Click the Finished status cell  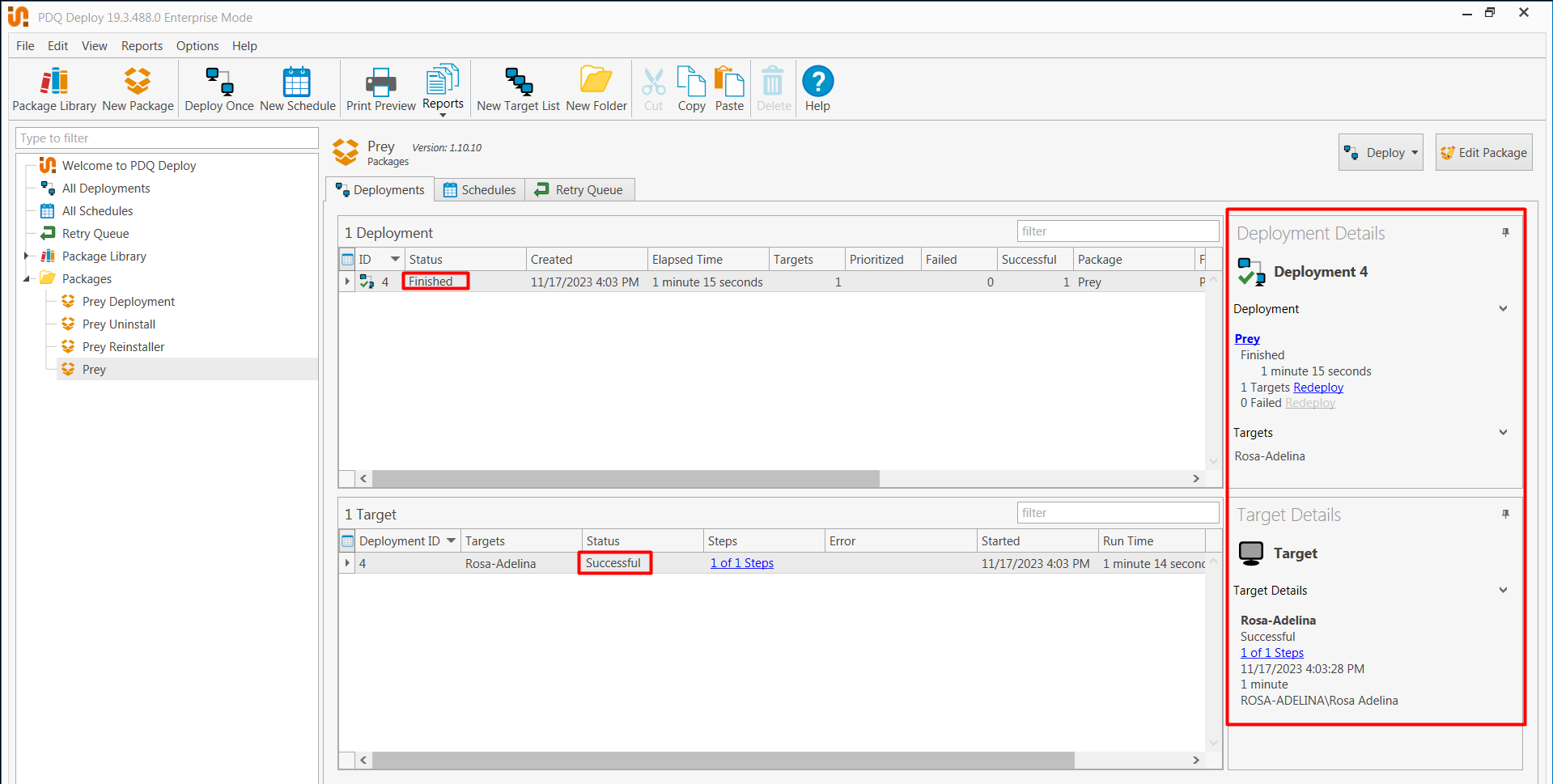tap(435, 282)
